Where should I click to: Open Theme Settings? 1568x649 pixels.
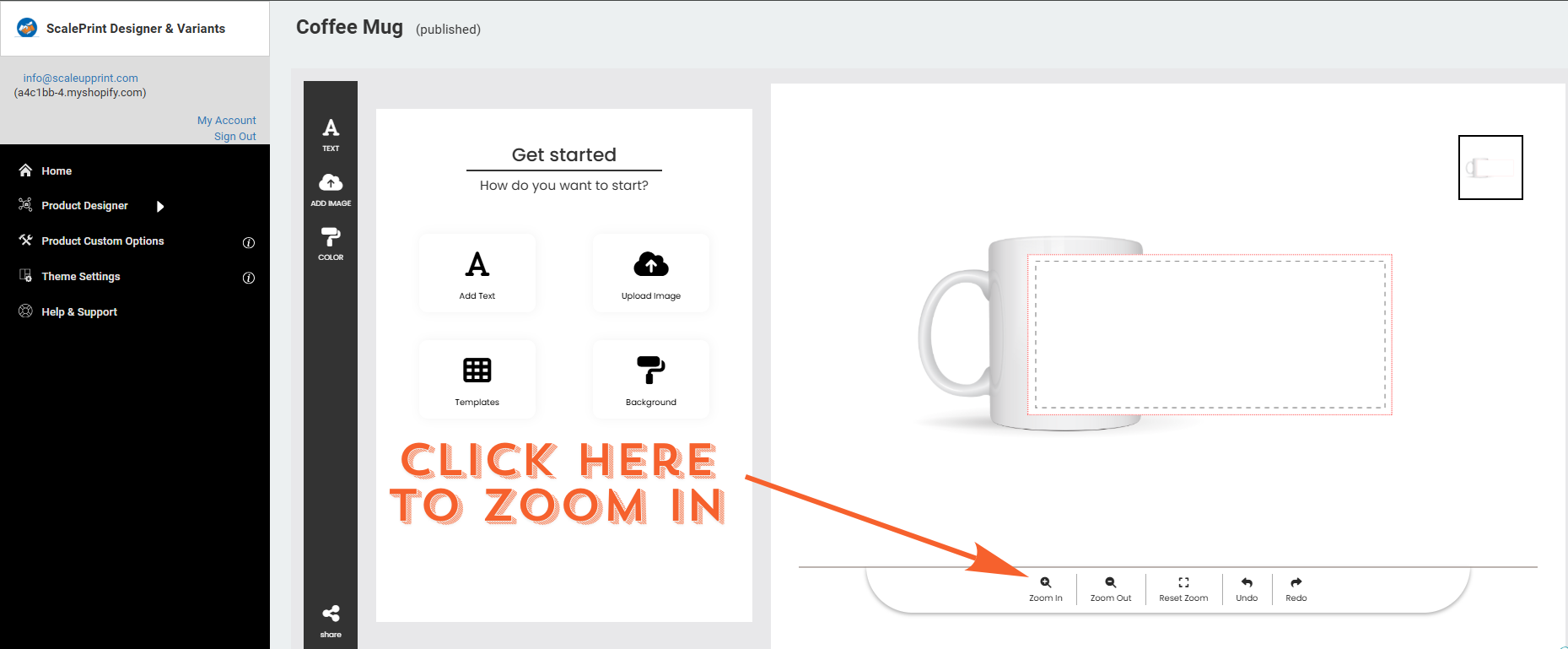coord(81,277)
